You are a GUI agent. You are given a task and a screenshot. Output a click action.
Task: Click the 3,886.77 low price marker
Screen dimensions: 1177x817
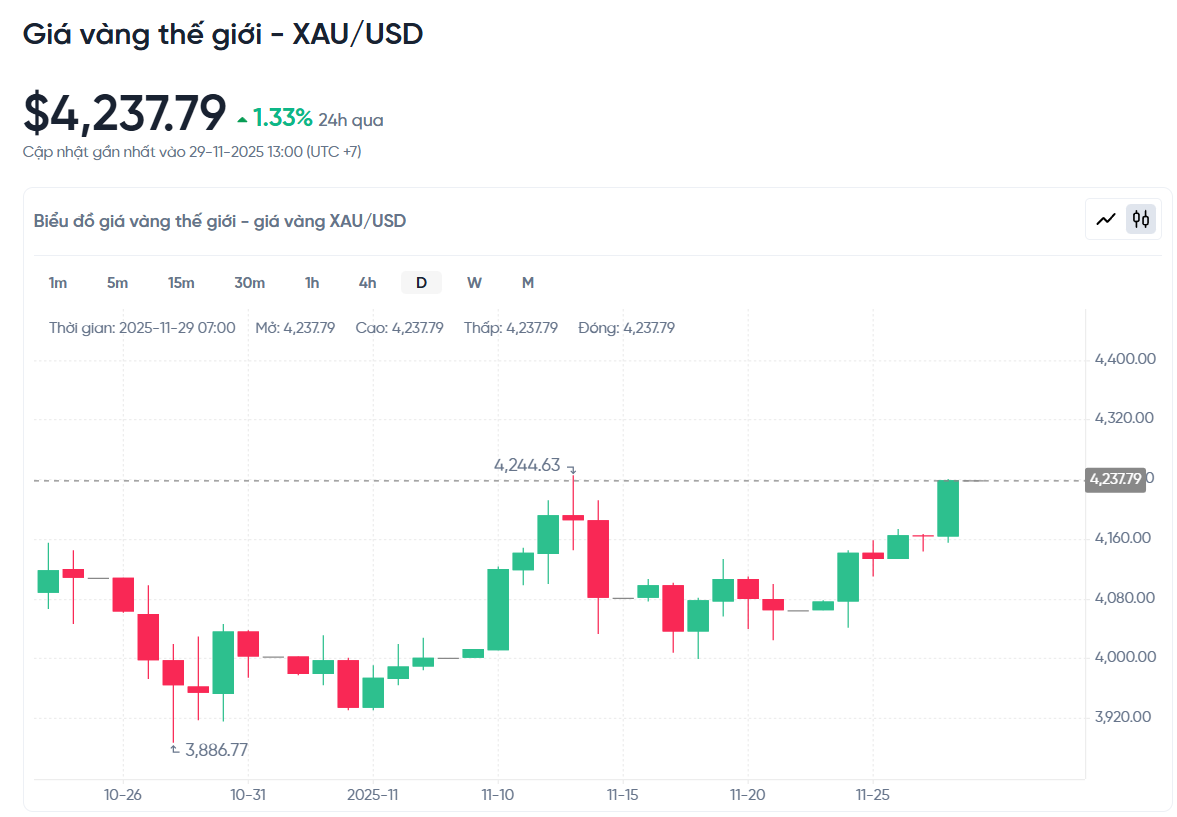click(x=216, y=749)
